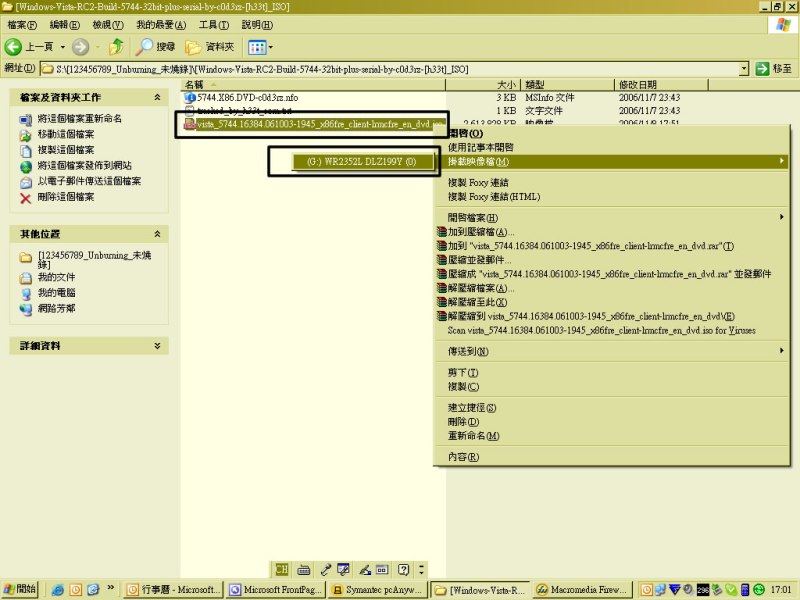Click the icon beside 移動這個檔案
Viewport: 800px width, 600px height.
(x=26, y=135)
